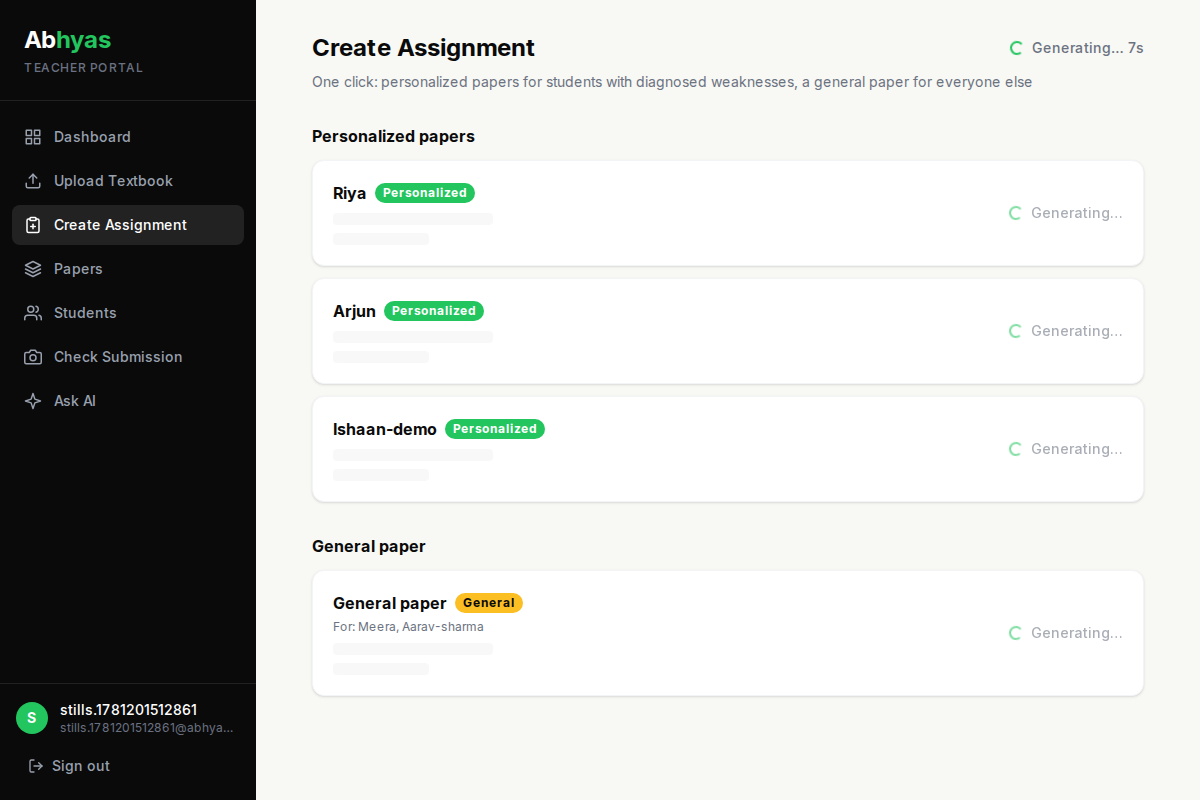Open the Papers section
Image resolution: width=1200 pixels, height=800 pixels.
128,269
